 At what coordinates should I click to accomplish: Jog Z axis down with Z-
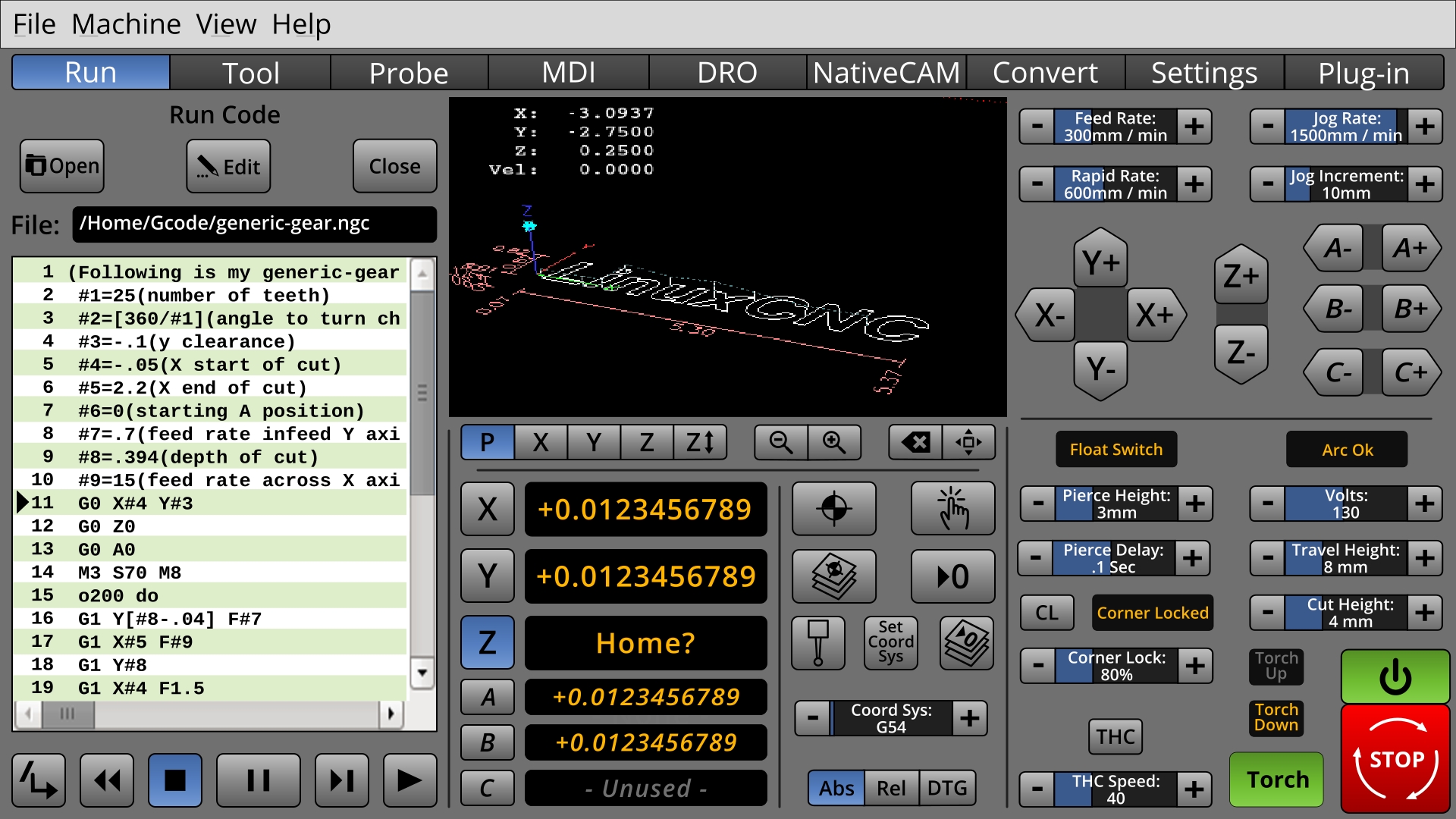pos(1241,353)
